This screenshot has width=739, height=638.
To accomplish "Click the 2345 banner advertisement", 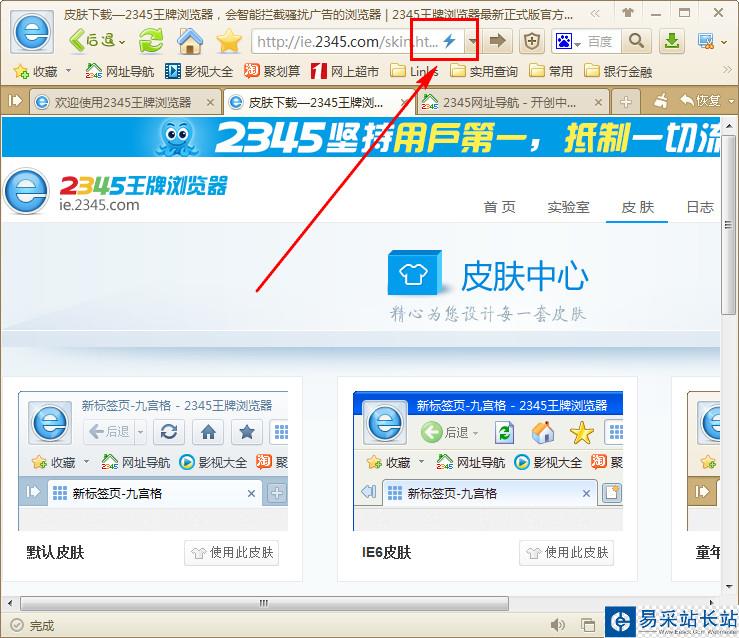I will [x=361, y=137].
